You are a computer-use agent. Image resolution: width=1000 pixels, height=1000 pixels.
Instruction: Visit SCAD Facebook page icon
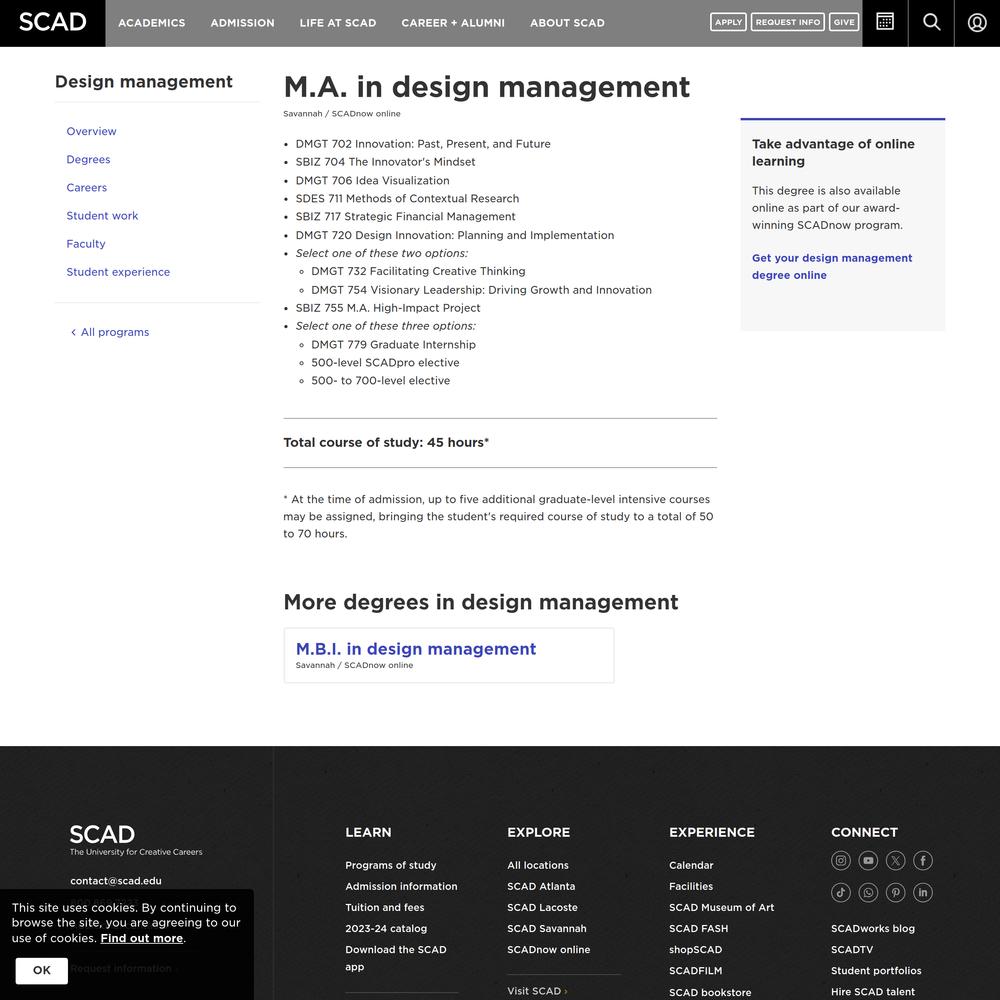[923, 860]
